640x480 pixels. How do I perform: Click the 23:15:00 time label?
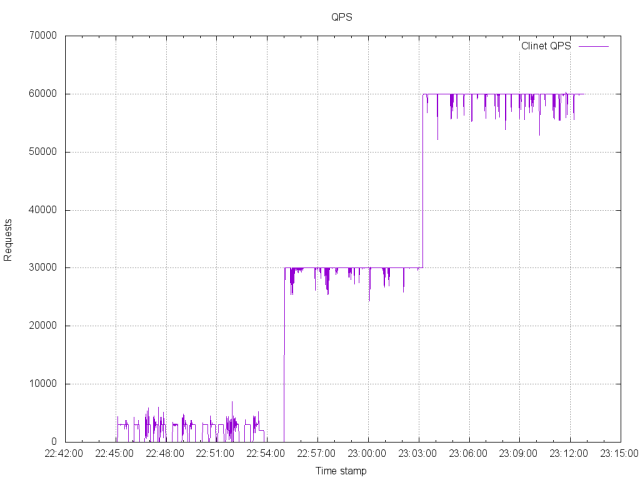pos(619,453)
